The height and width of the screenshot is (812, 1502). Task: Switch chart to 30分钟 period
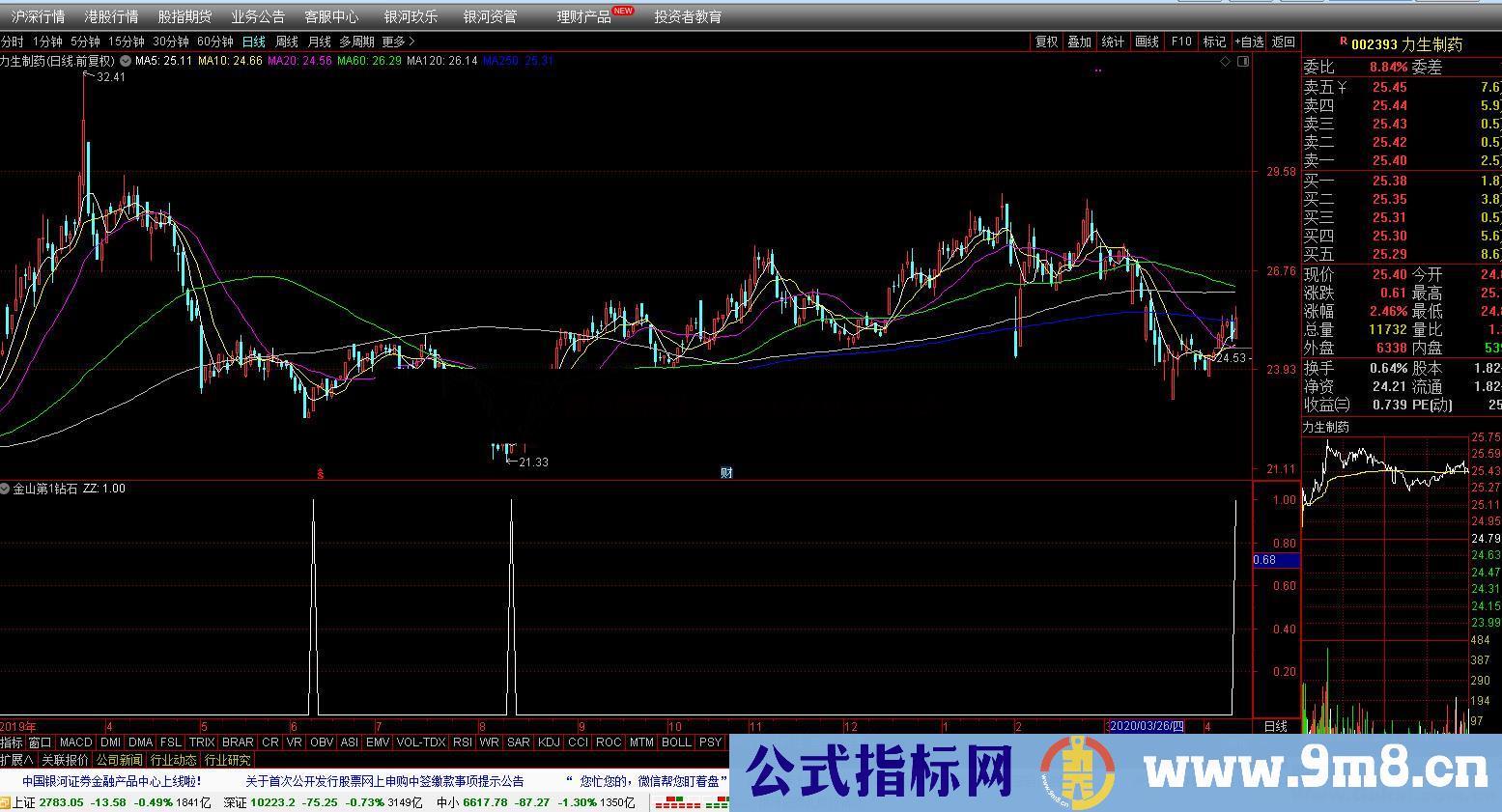(x=171, y=42)
